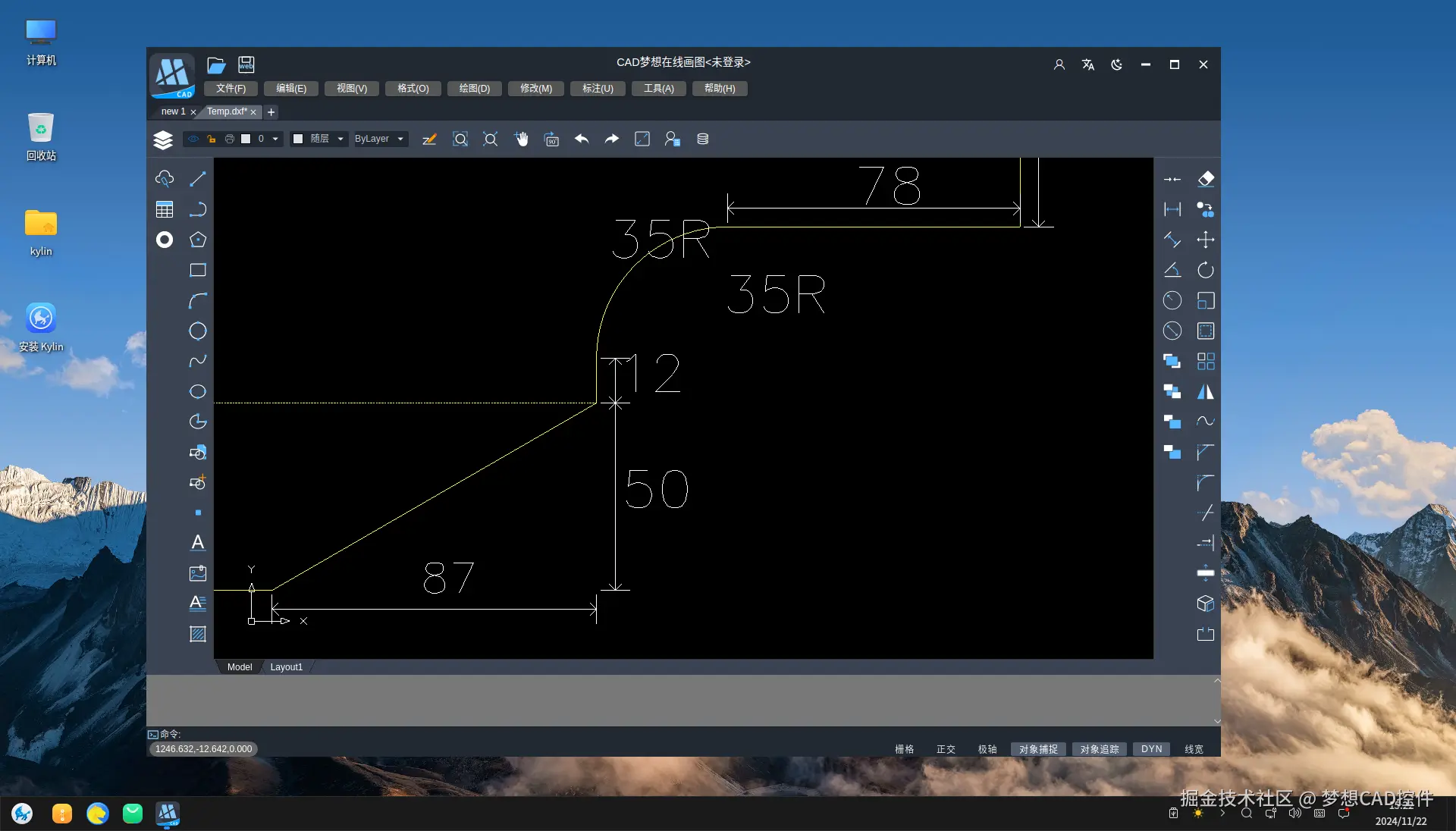The width and height of the screenshot is (1456, 831).
Task: Open the ByLayer linetype dropdown
Action: click(400, 139)
